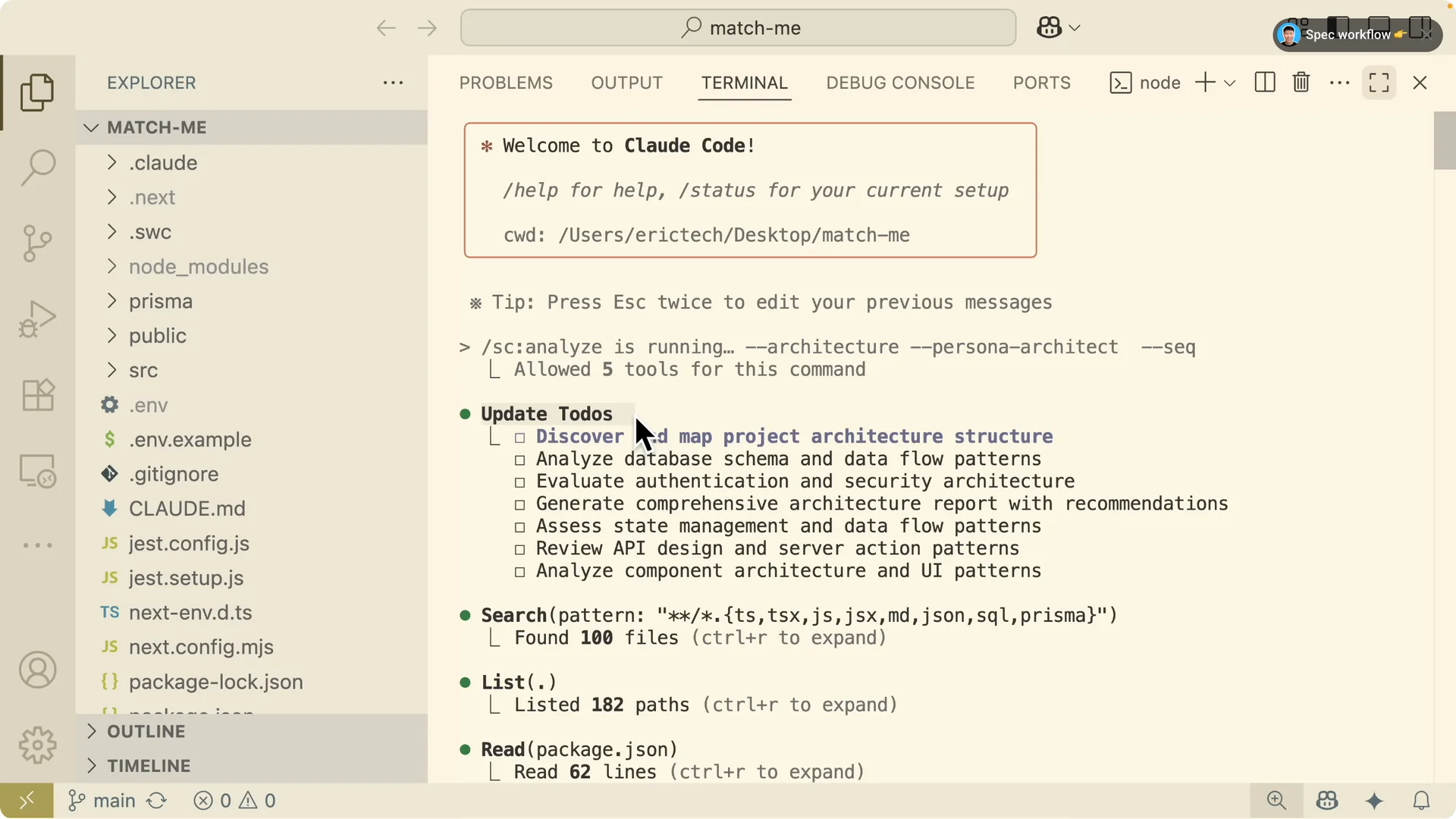Click the Spec workflow overlay badge
The height and width of the screenshot is (819, 1456).
(x=1357, y=35)
